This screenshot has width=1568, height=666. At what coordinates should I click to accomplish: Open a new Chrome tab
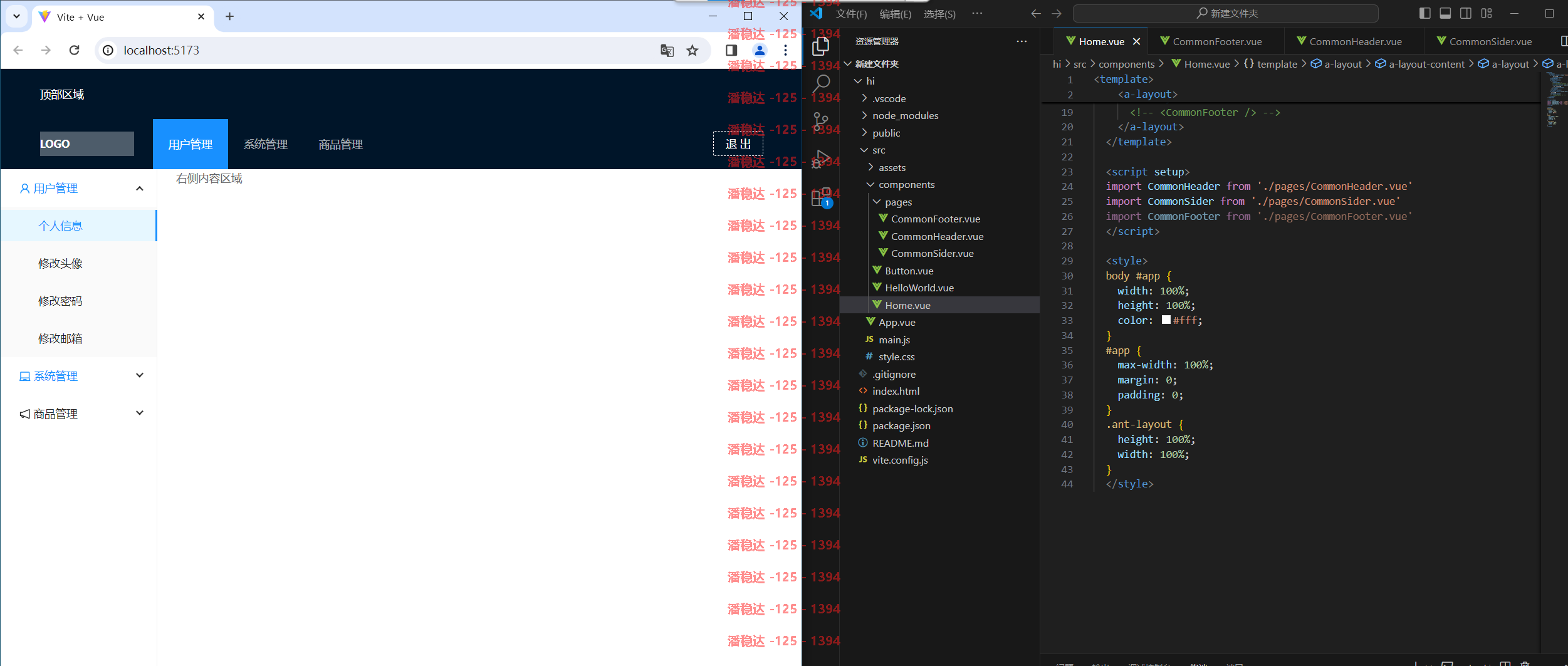pyautogui.click(x=229, y=17)
